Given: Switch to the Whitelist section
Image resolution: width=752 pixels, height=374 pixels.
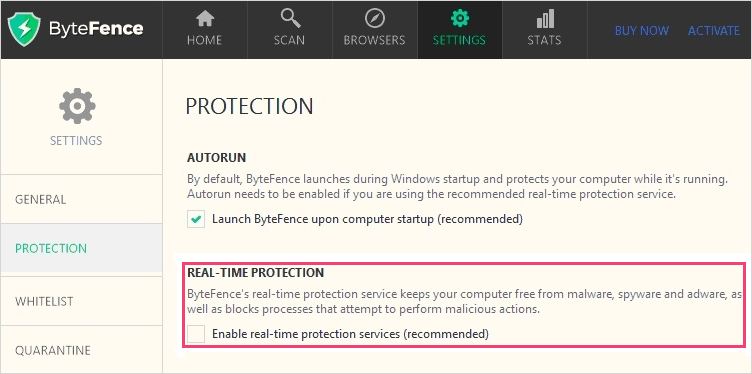Looking at the screenshot, I should click(82, 302).
